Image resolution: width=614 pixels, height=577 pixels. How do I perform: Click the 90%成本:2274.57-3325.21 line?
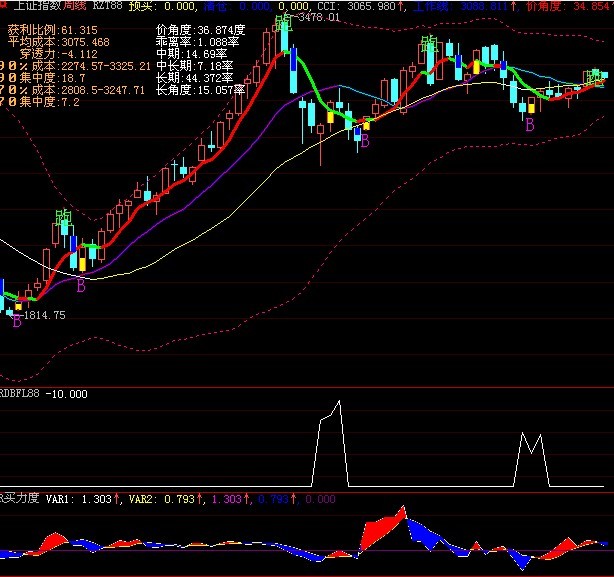pos(75,66)
